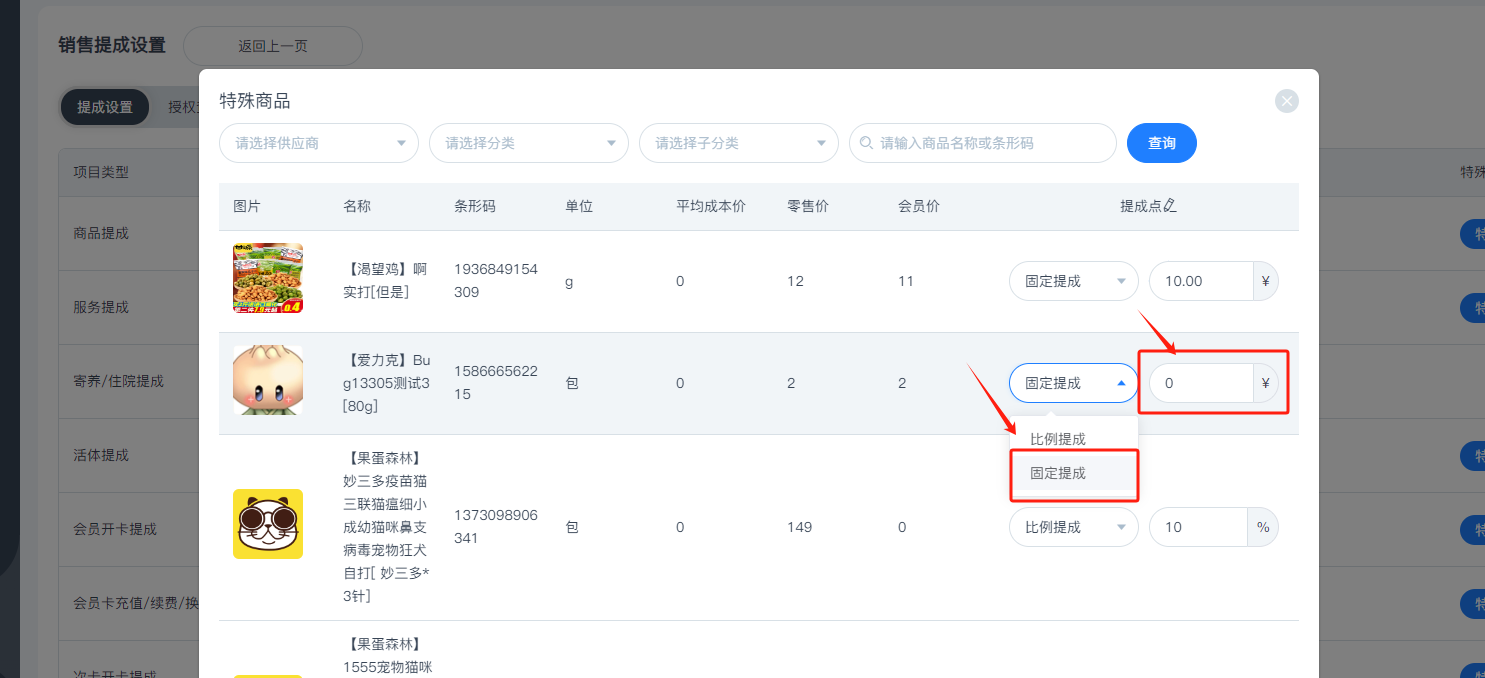Select 活体提成 in the project type list
Image resolution: width=1485 pixels, height=678 pixels.
[101, 455]
